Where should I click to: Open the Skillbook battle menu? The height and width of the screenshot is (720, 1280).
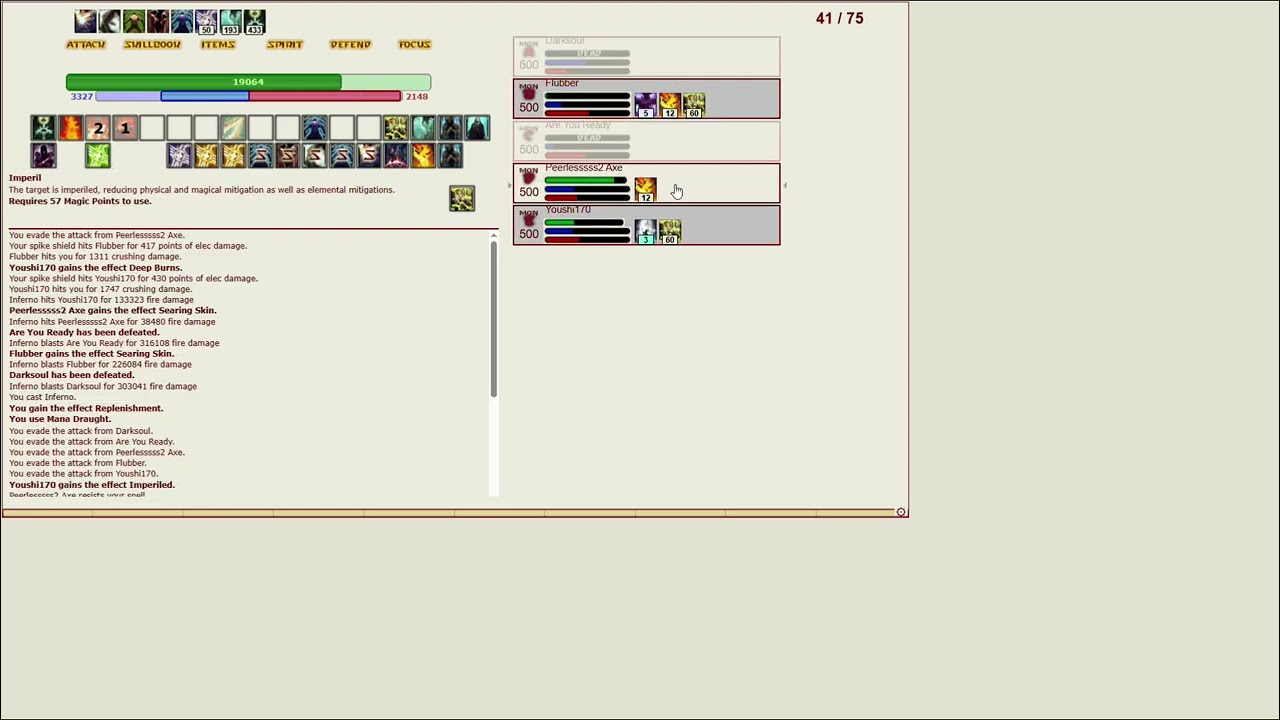click(x=152, y=44)
